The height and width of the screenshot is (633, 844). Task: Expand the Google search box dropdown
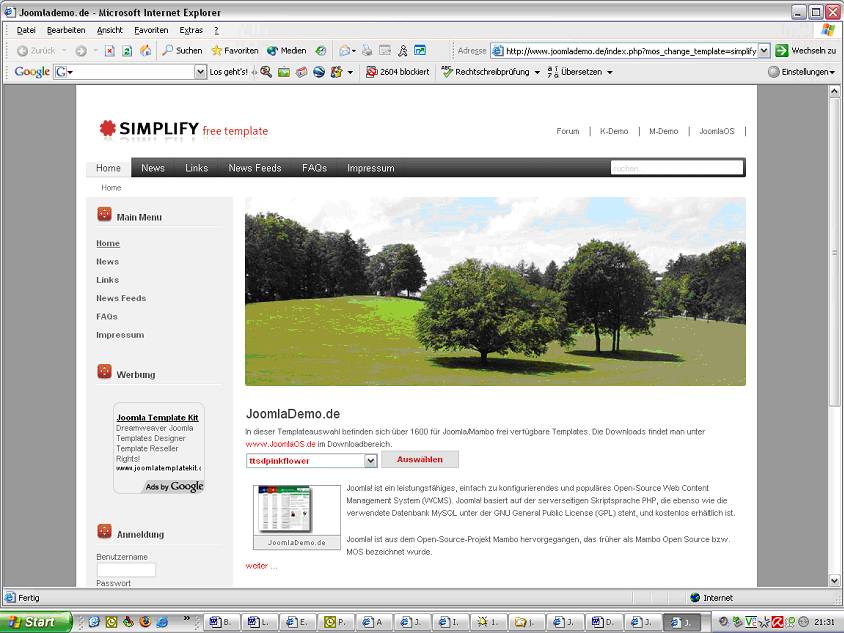click(x=200, y=72)
